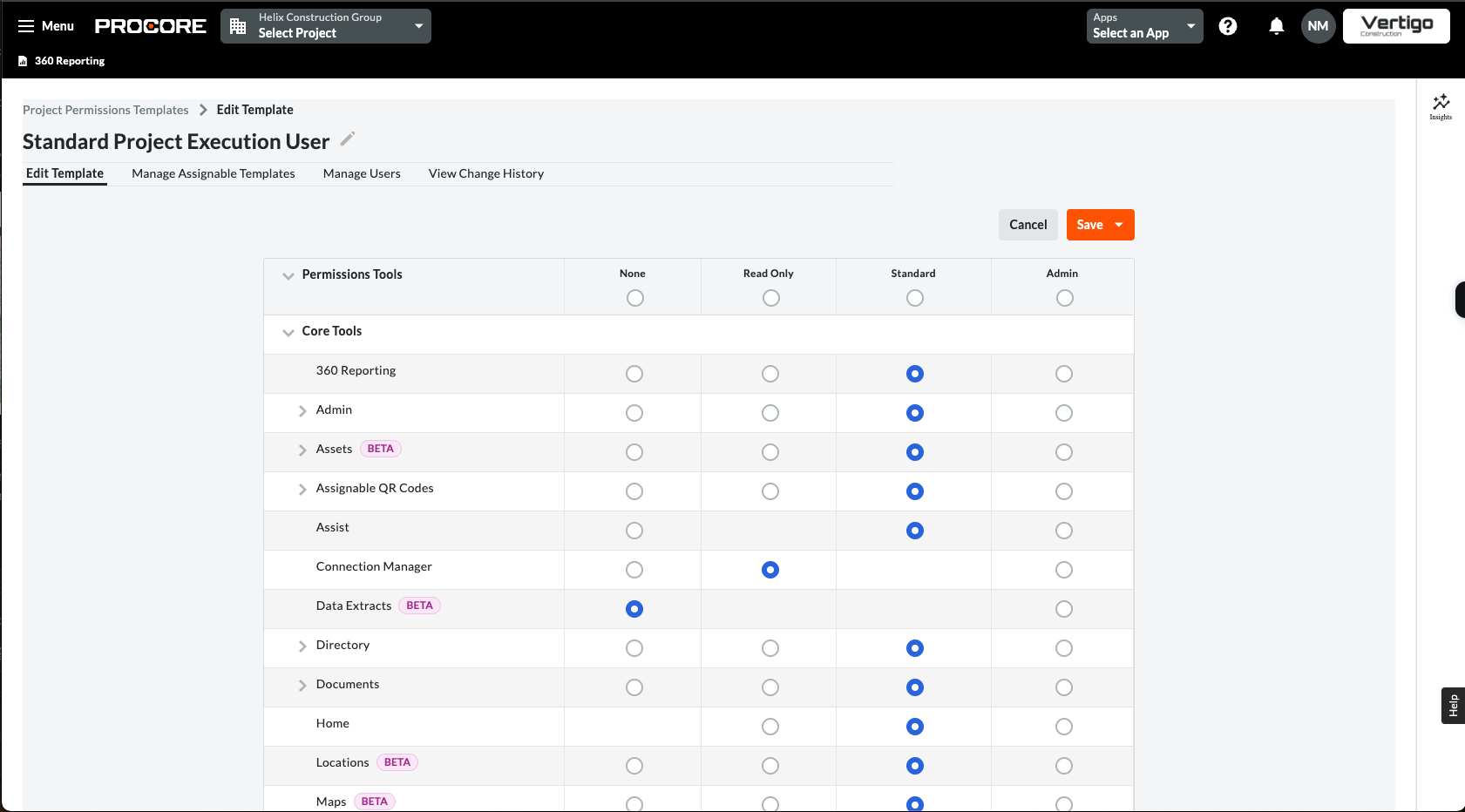Click the Edit Template breadcrumb text
The height and width of the screenshot is (812, 1465).
point(255,110)
